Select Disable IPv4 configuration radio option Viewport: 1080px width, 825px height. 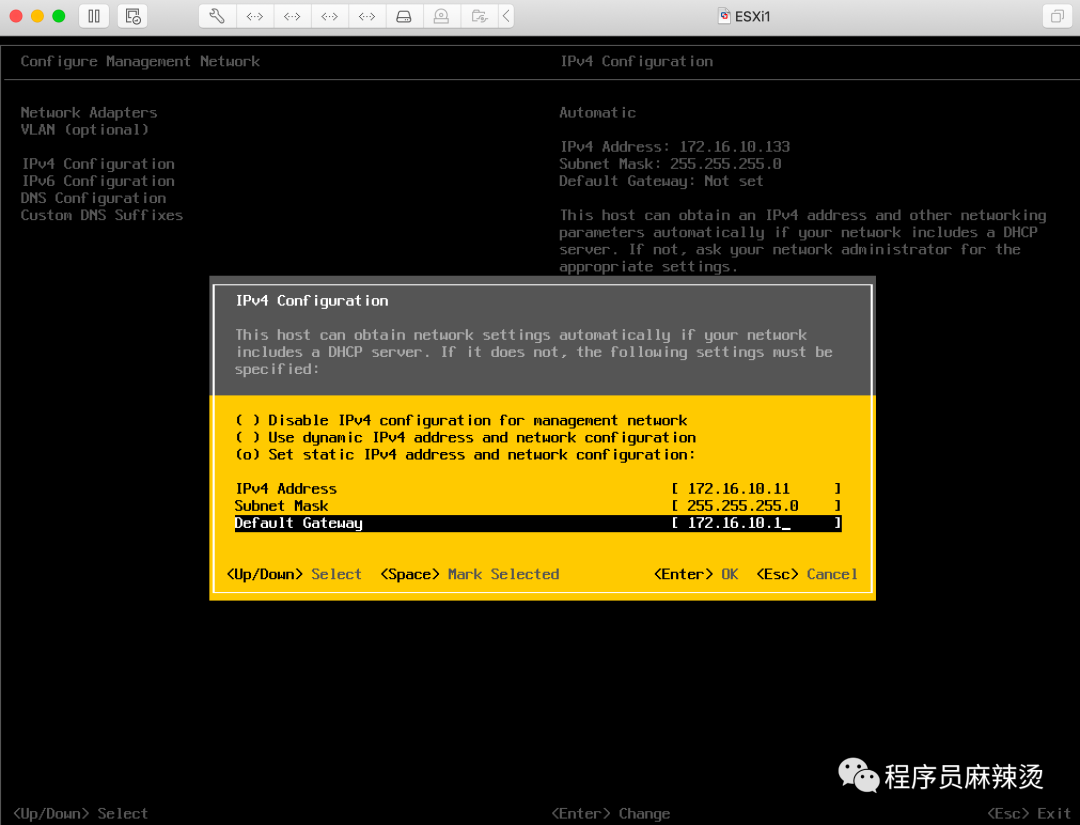click(461, 420)
